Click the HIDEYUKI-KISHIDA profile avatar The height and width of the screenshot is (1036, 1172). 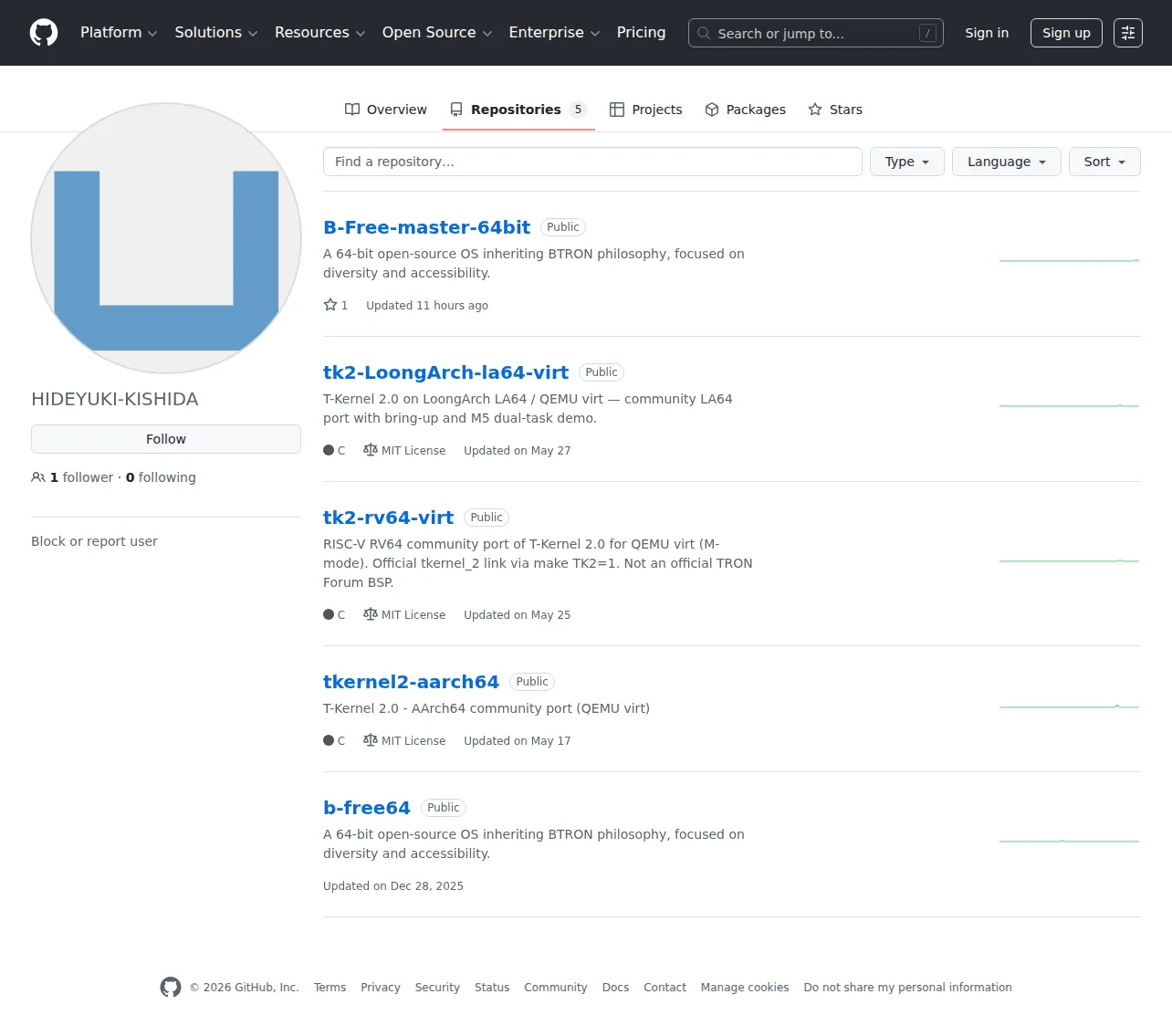pos(166,238)
